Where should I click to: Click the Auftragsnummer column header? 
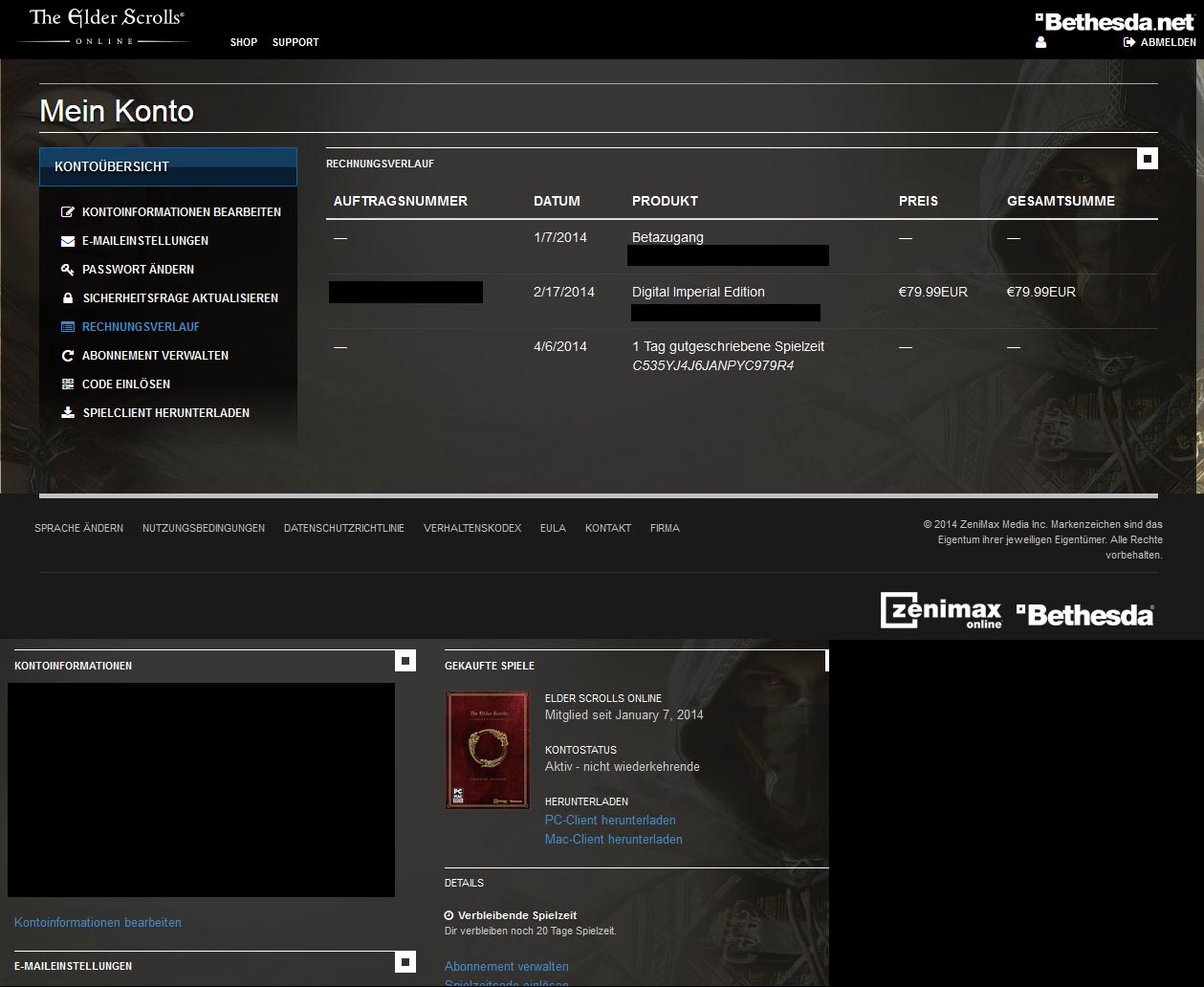pos(401,201)
